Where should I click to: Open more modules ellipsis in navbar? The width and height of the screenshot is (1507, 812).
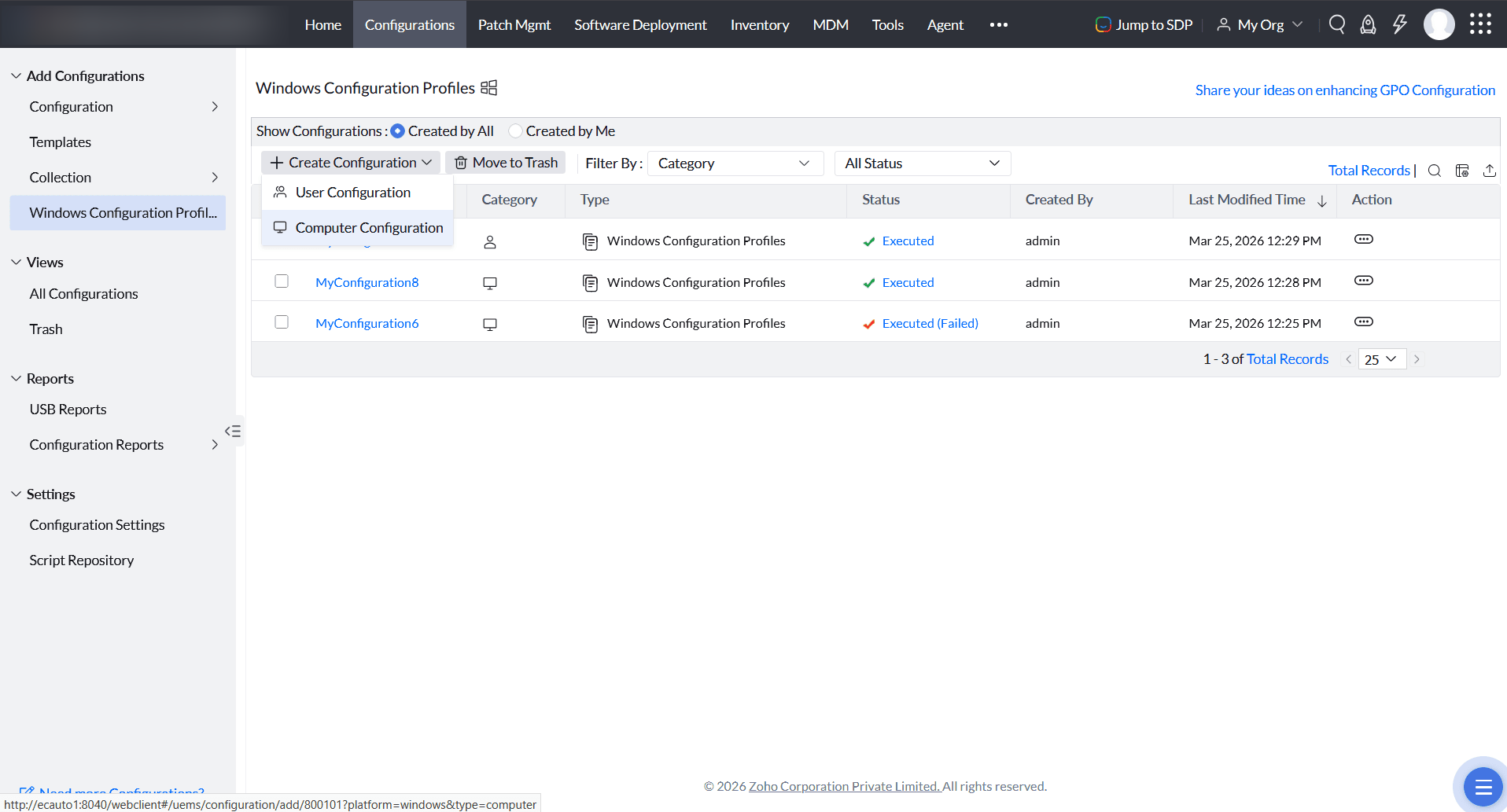point(999,24)
